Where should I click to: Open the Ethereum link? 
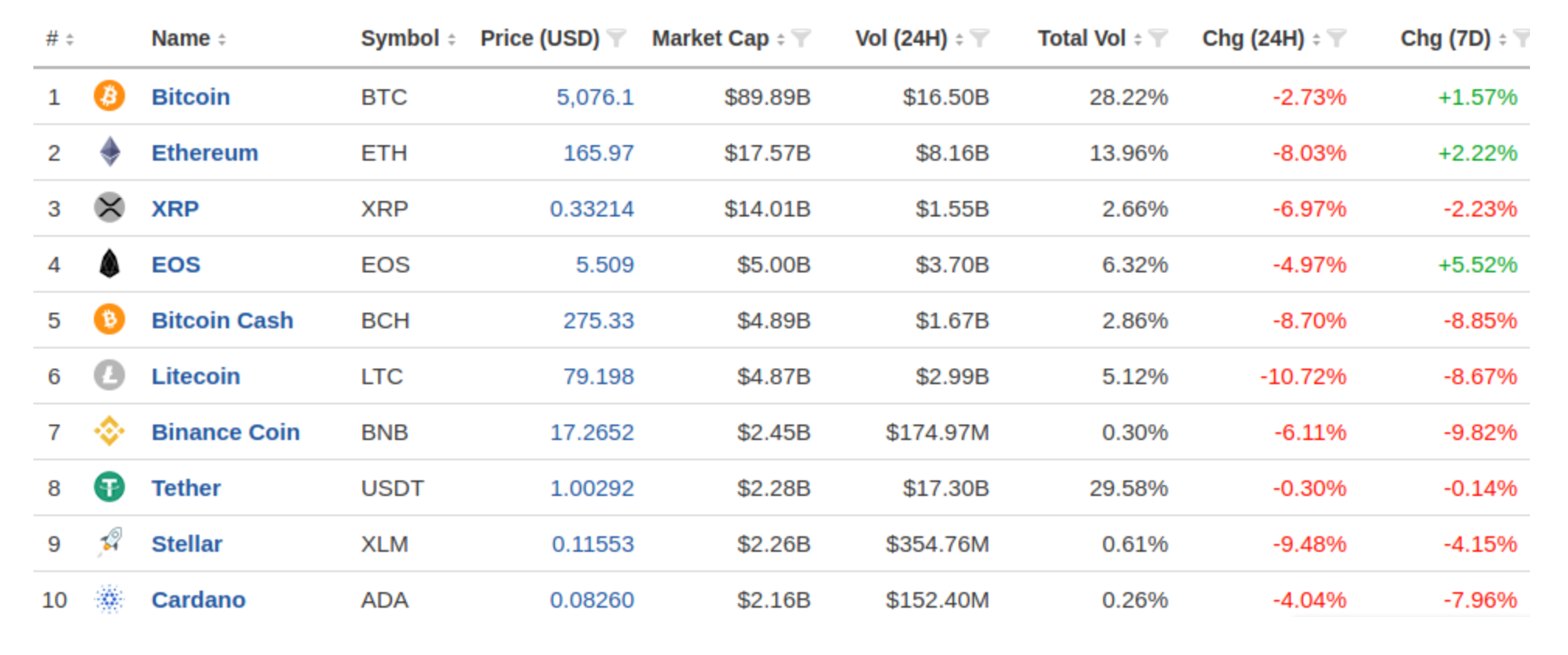point(205,152)
